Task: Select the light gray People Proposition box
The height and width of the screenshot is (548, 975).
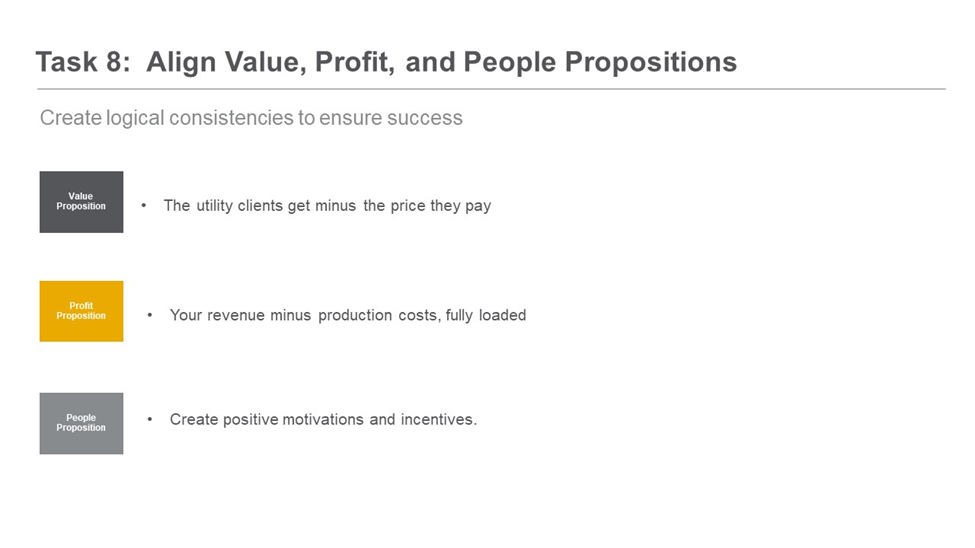Action: tap(81, 423)
